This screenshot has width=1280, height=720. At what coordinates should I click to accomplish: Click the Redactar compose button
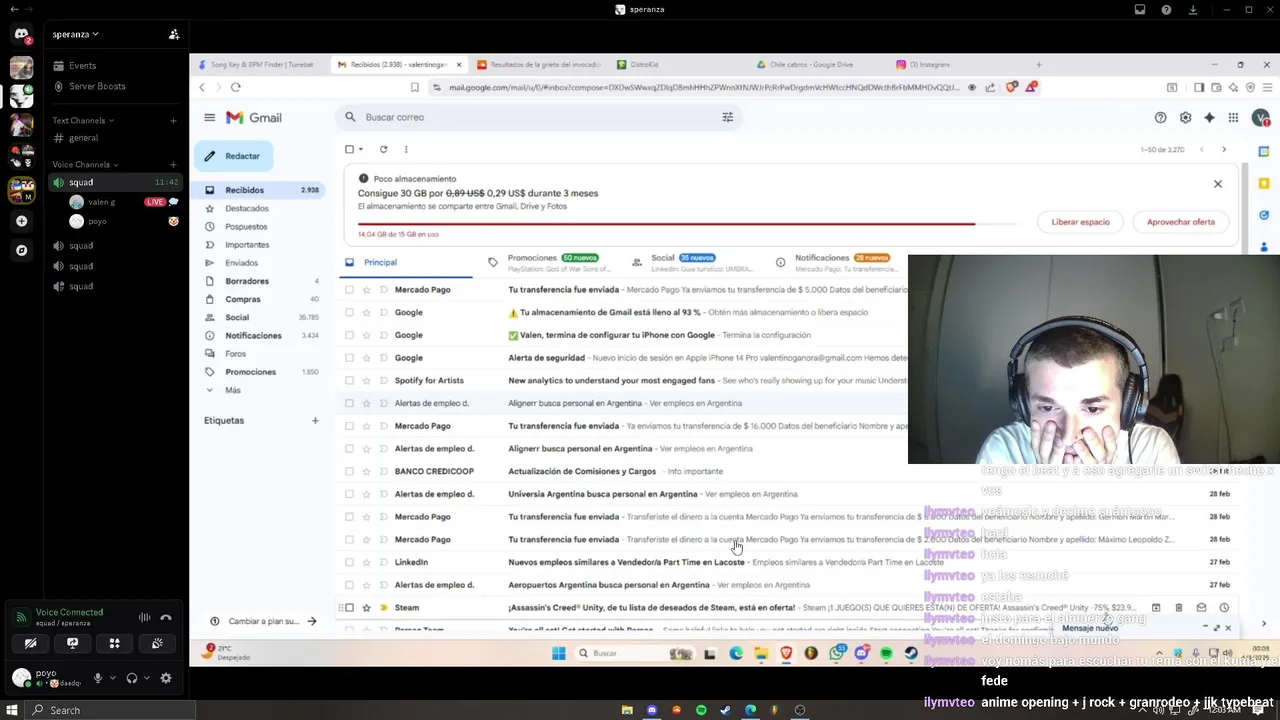coord(233,156)
